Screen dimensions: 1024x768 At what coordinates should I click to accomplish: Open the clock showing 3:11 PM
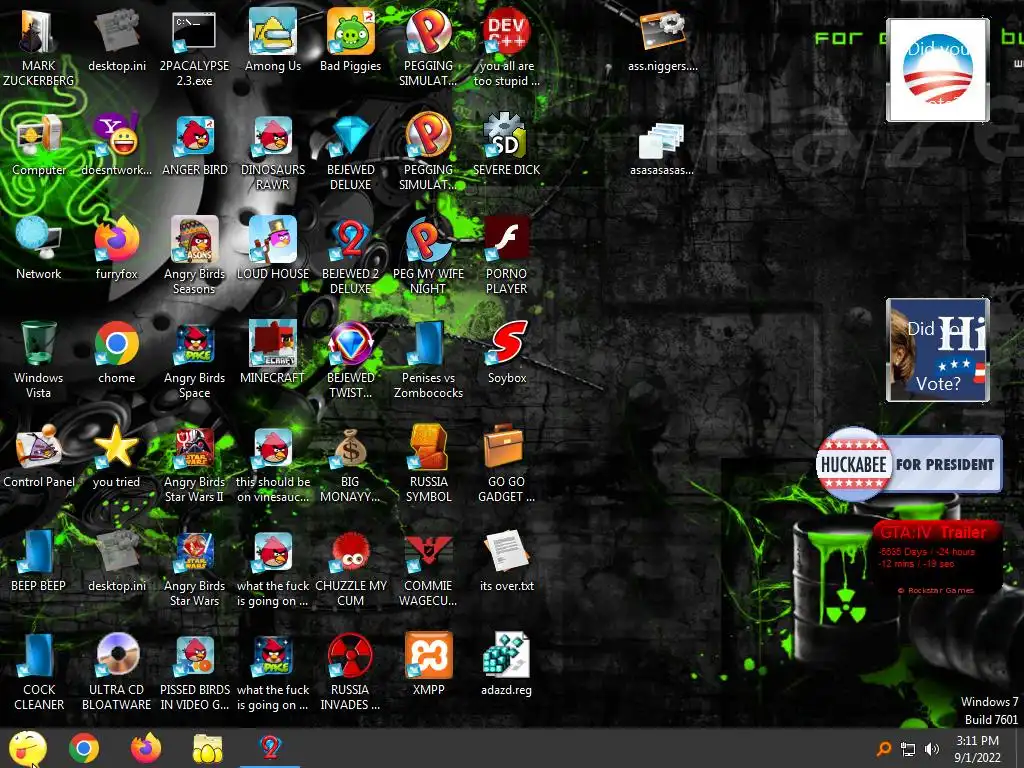click(977, 749)
